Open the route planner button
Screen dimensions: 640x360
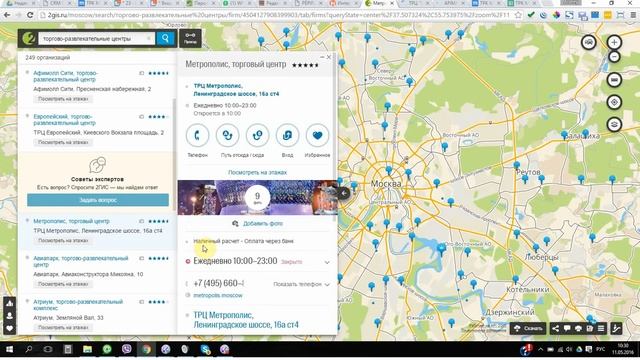click(x=190, y=38)
